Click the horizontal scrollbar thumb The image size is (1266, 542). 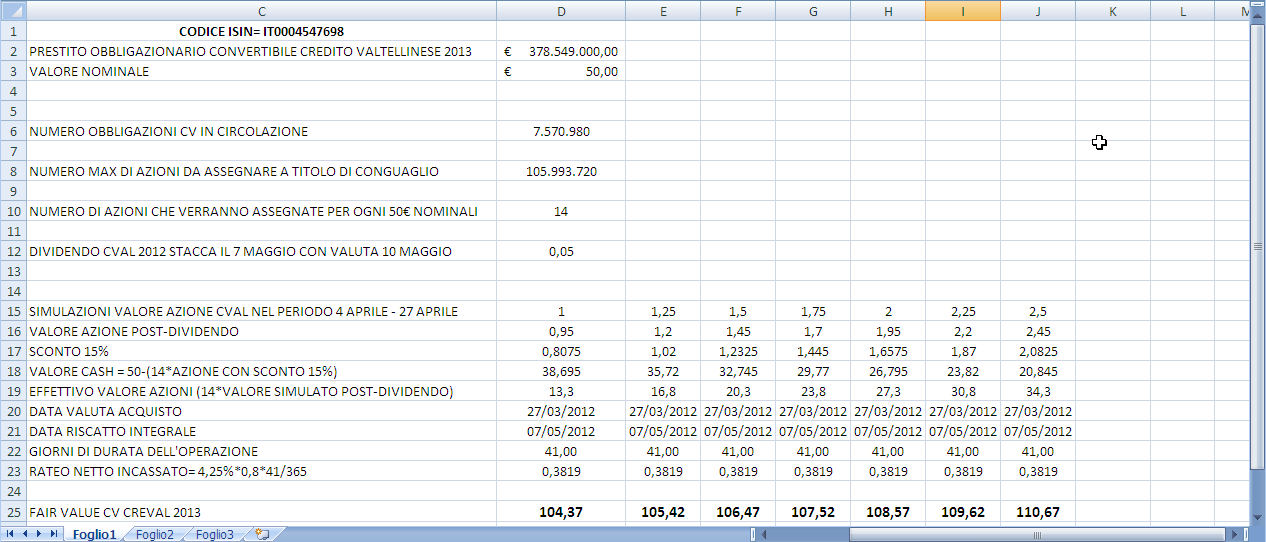point(1035,535)
